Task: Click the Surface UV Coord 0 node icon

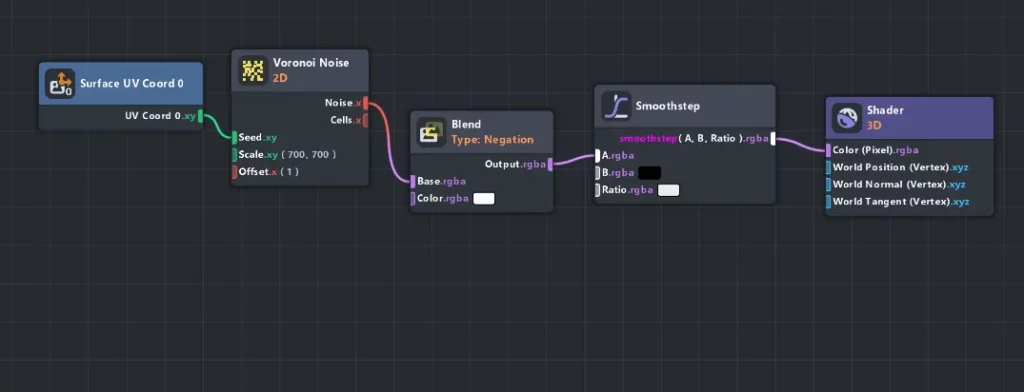Action: click(59, 84)
